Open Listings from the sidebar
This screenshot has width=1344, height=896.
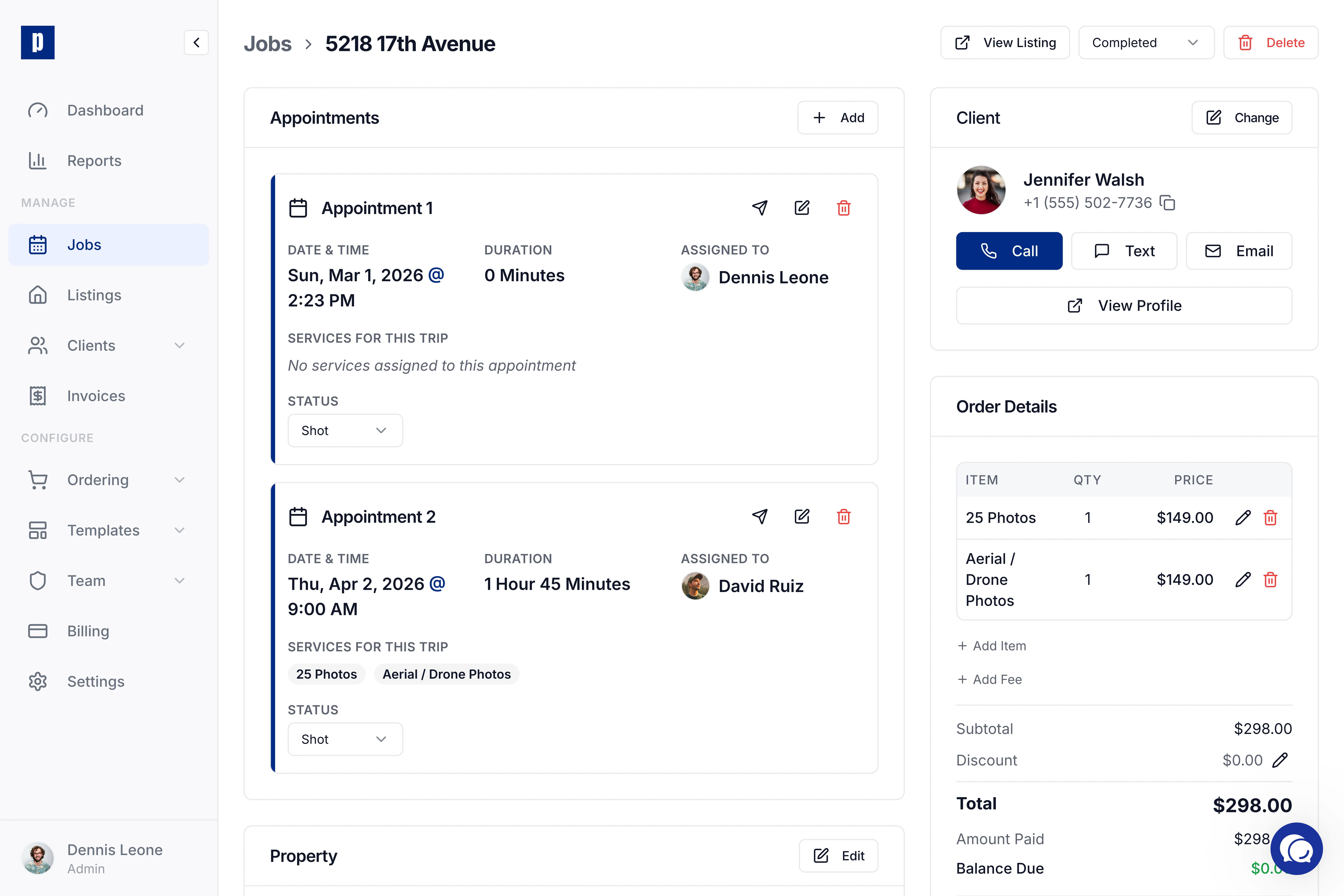tap(108, 295)
